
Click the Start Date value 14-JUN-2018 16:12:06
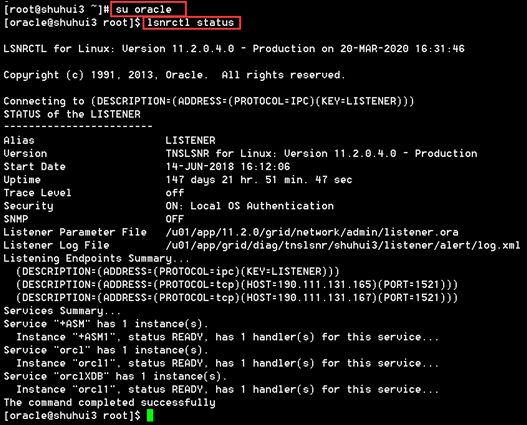pos(228,167)
